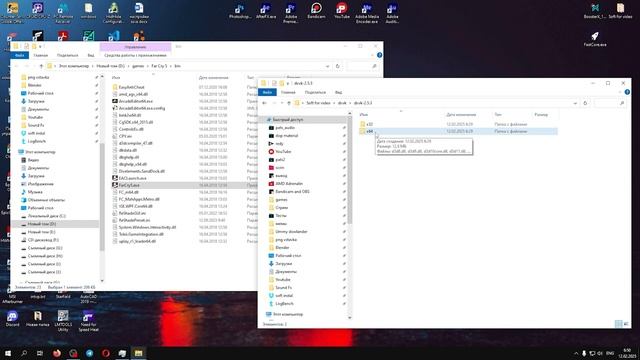Refresh the dxvk folder view
Viewport: 640px width, 360px height.
[585, 103]
